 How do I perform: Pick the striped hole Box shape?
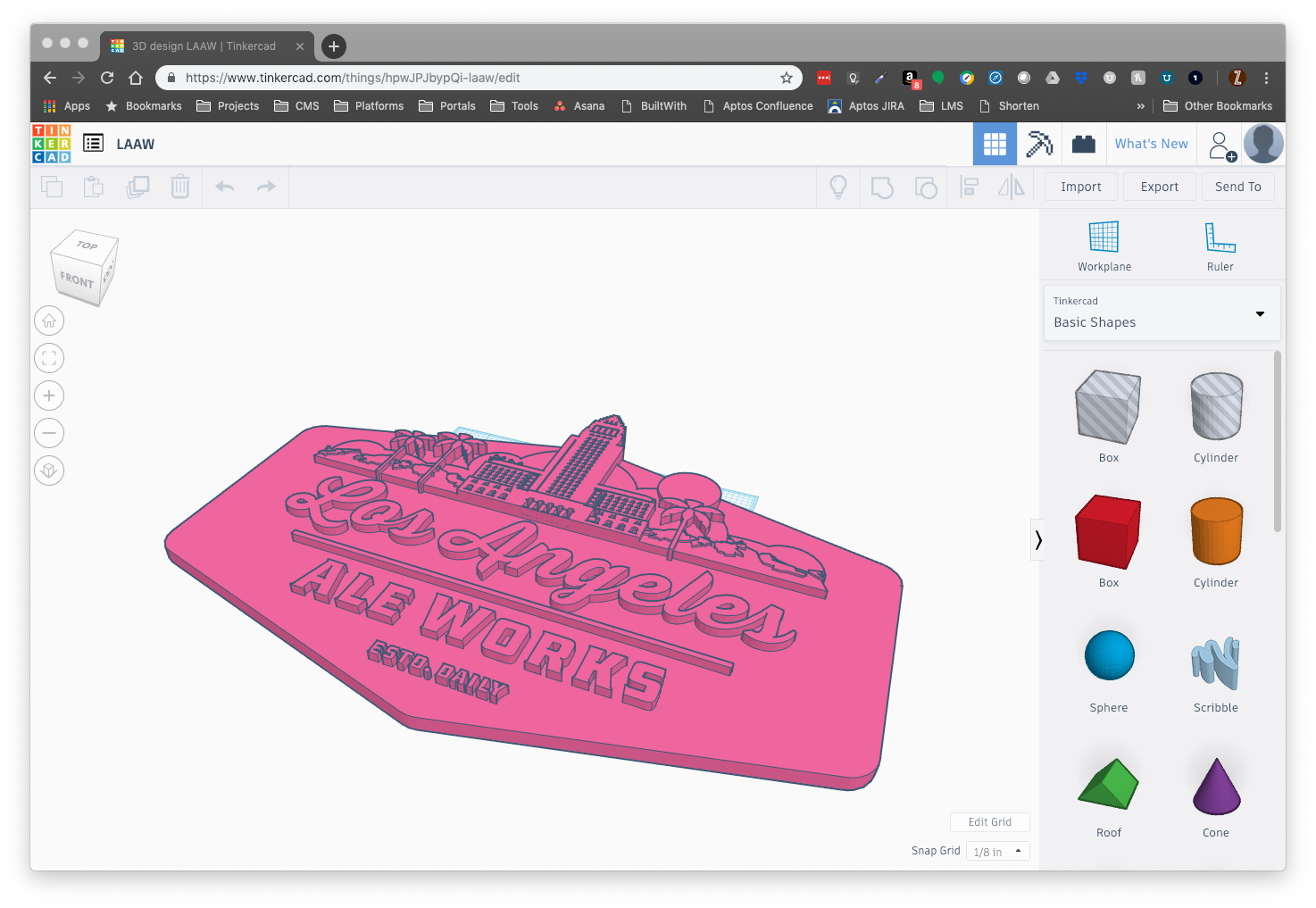coord(1109,406)
